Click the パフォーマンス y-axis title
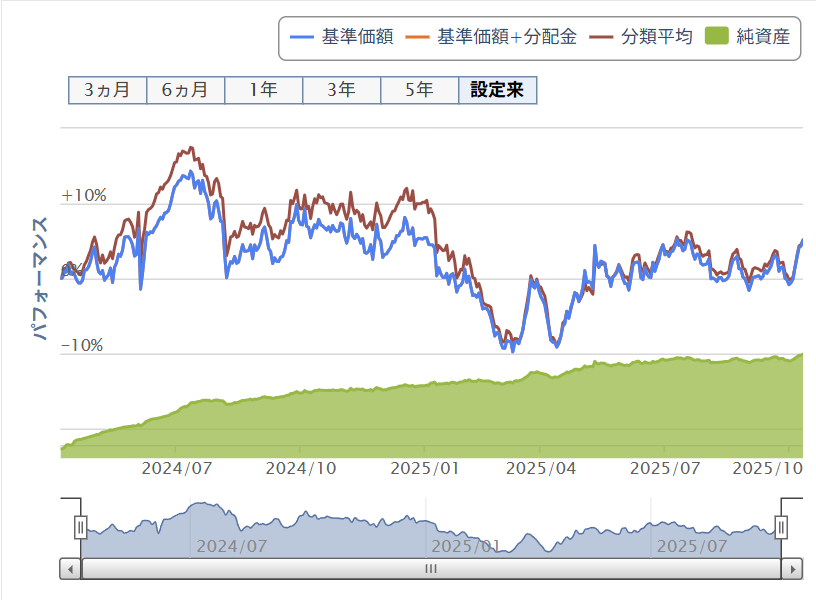This screenshot has height=600, width=816. click(x=41, y=280)
